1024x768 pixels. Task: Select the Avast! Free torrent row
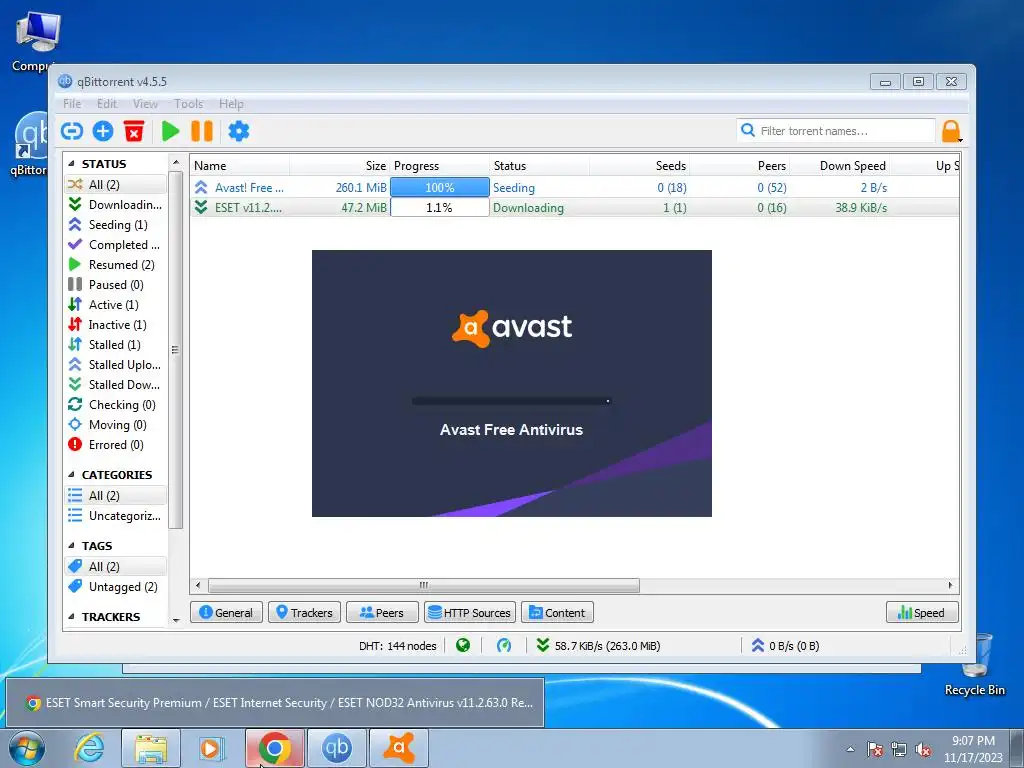click(x=575, y=187)
